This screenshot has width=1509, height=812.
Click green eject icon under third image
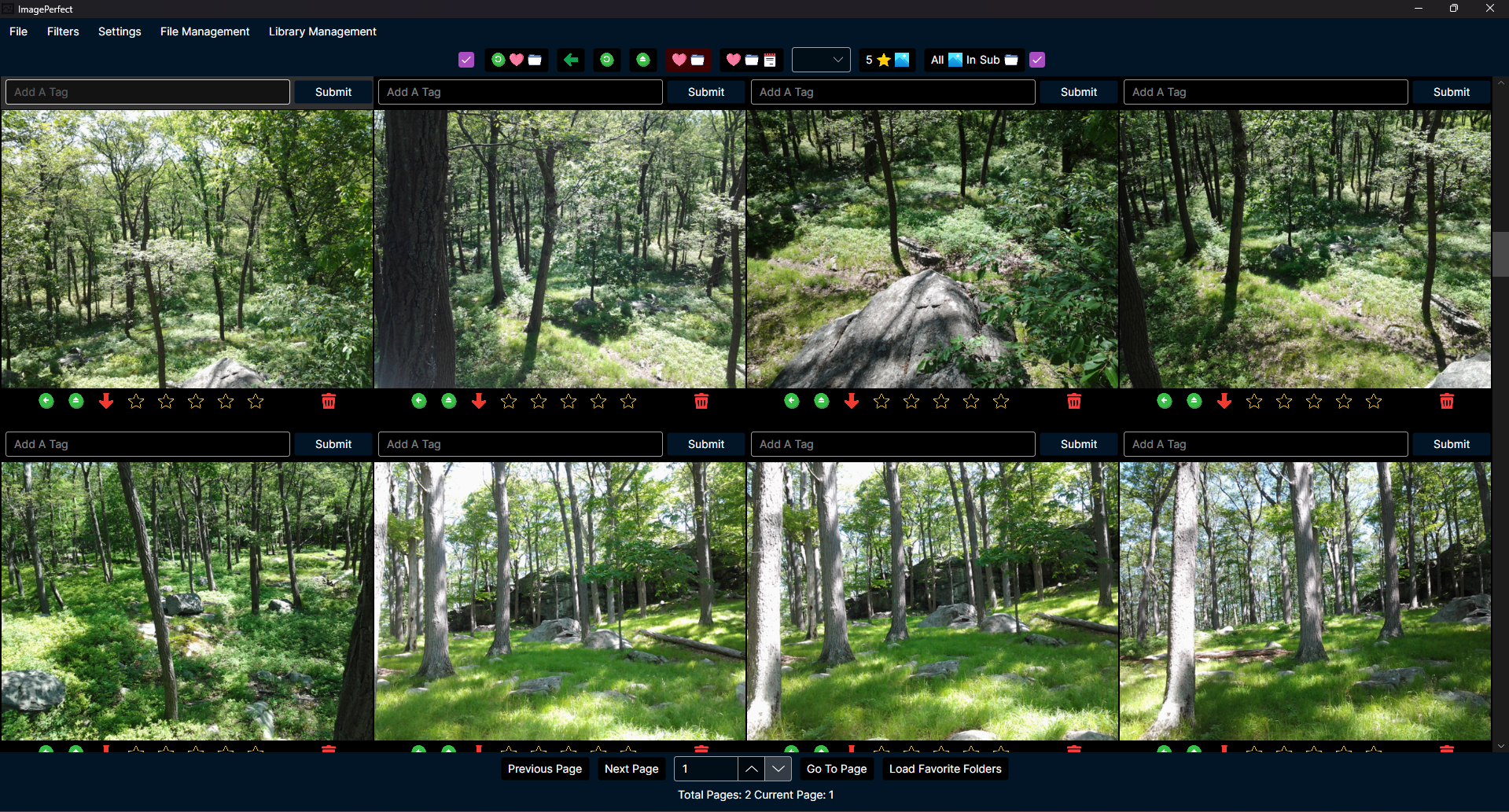point(822,402)
